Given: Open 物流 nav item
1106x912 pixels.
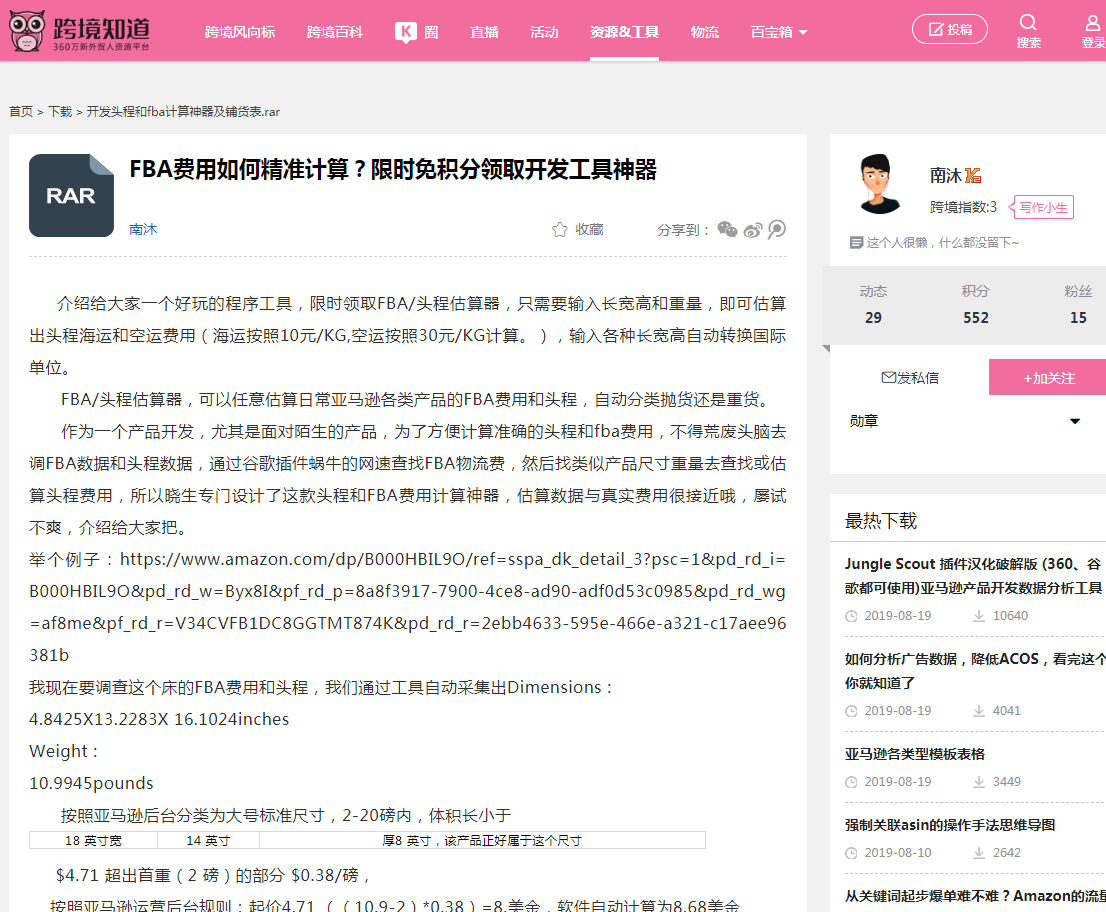Looking at the screenshot, I should pos(705,32).
